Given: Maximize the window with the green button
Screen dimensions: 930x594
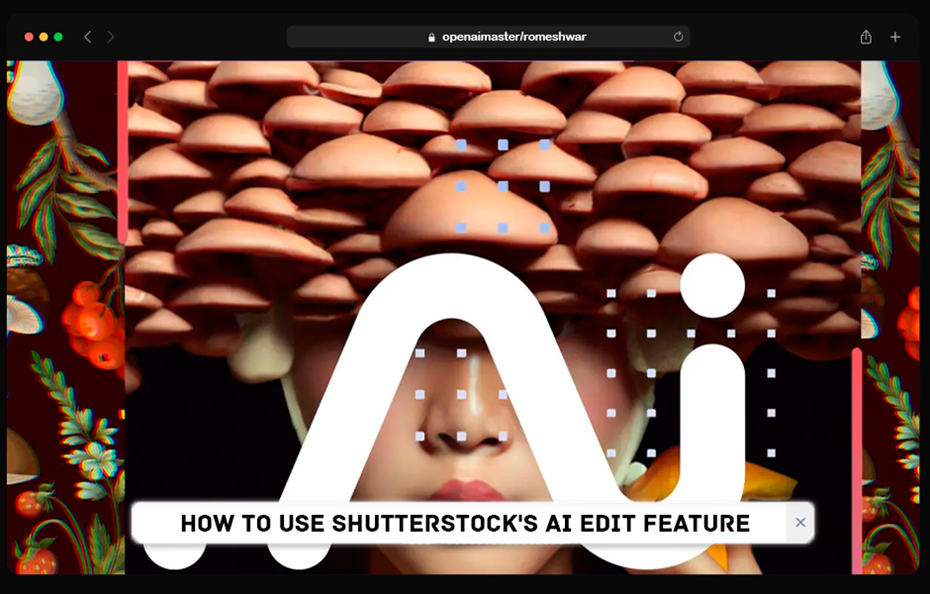Looking at the screenshot, I should coord(58,37).
